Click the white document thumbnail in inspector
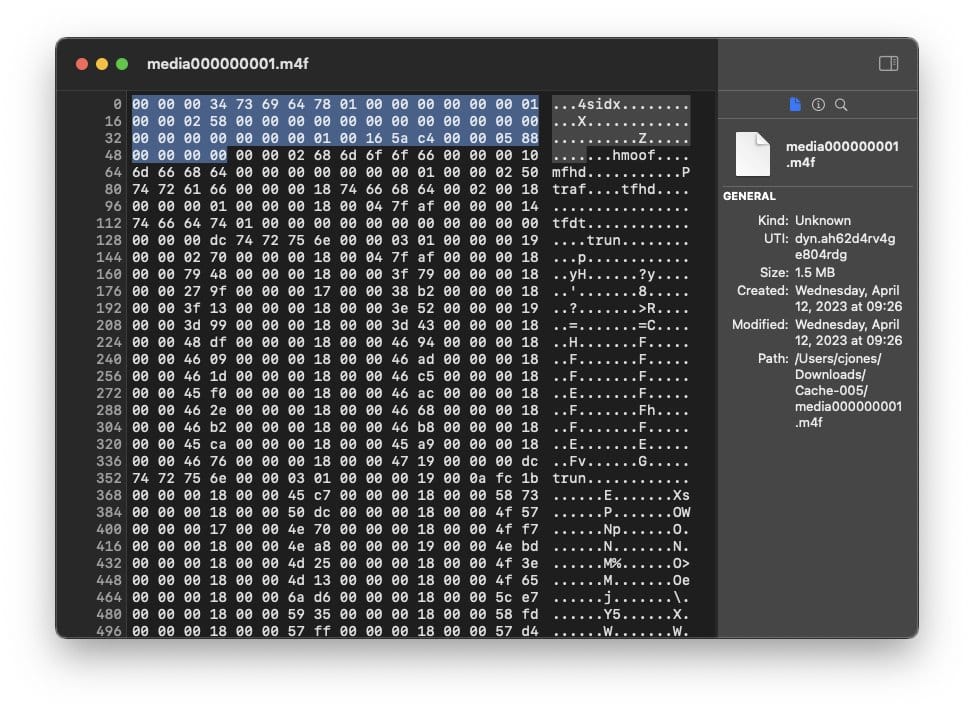This screenshot has height=712, width=974. [752, 154]
